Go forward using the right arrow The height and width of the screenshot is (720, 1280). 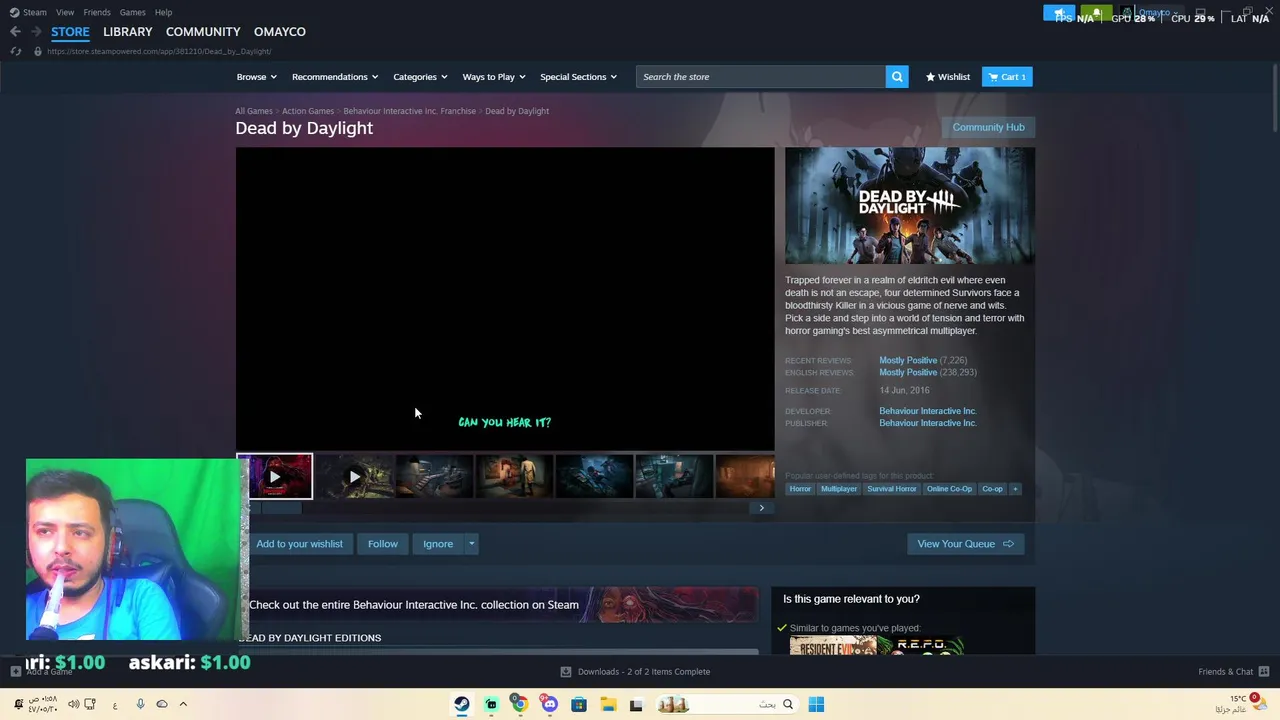[x=36, y=32]
